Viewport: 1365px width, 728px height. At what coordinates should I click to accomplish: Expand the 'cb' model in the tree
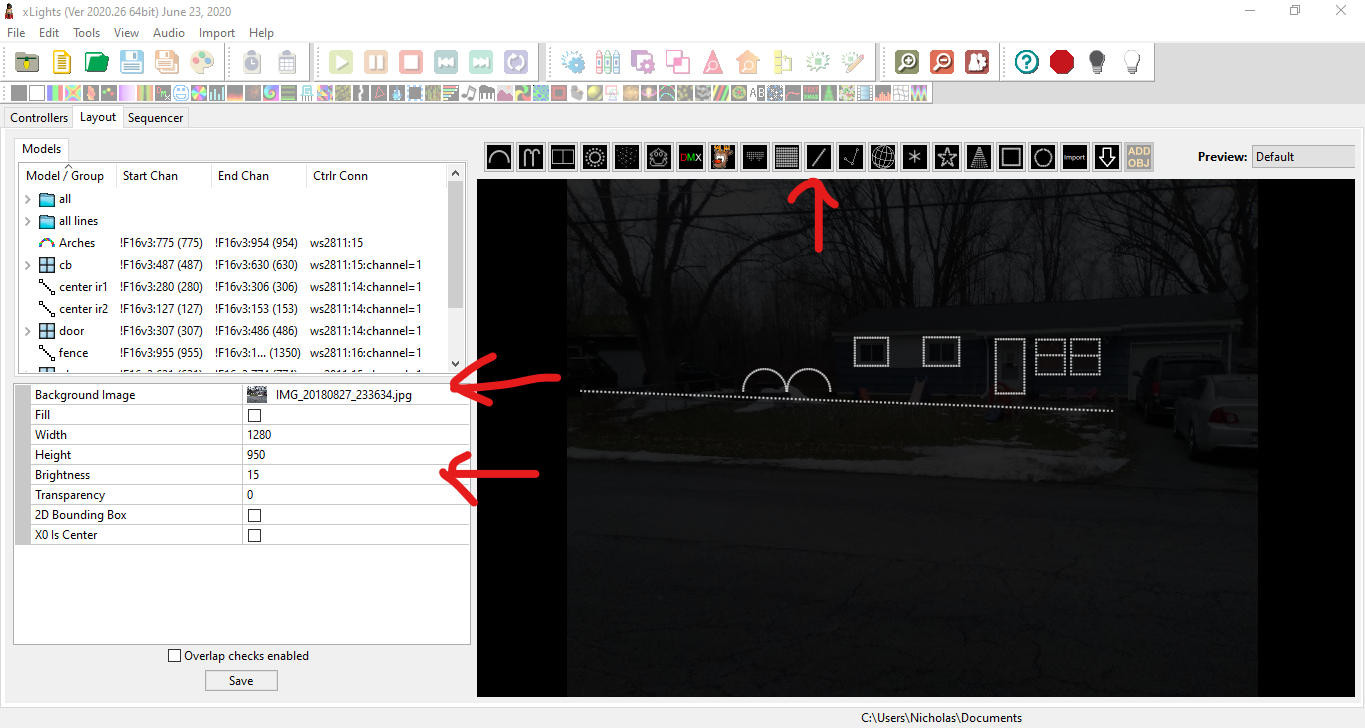click(27, 264)
